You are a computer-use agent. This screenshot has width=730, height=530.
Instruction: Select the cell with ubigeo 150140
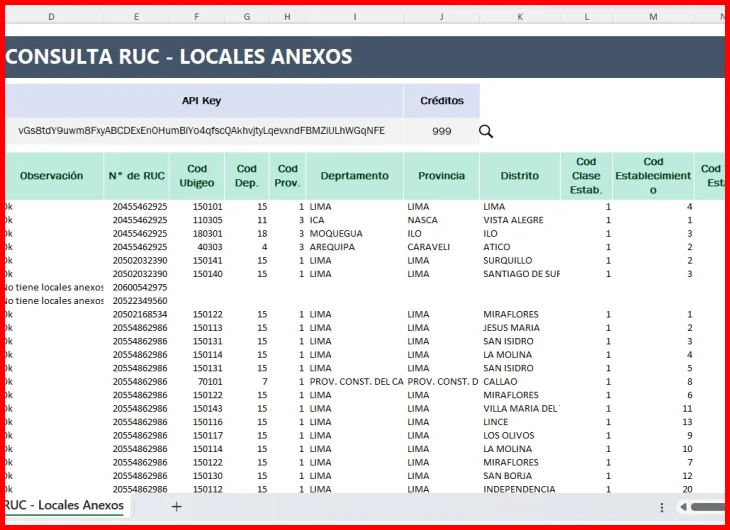(196, 274)
